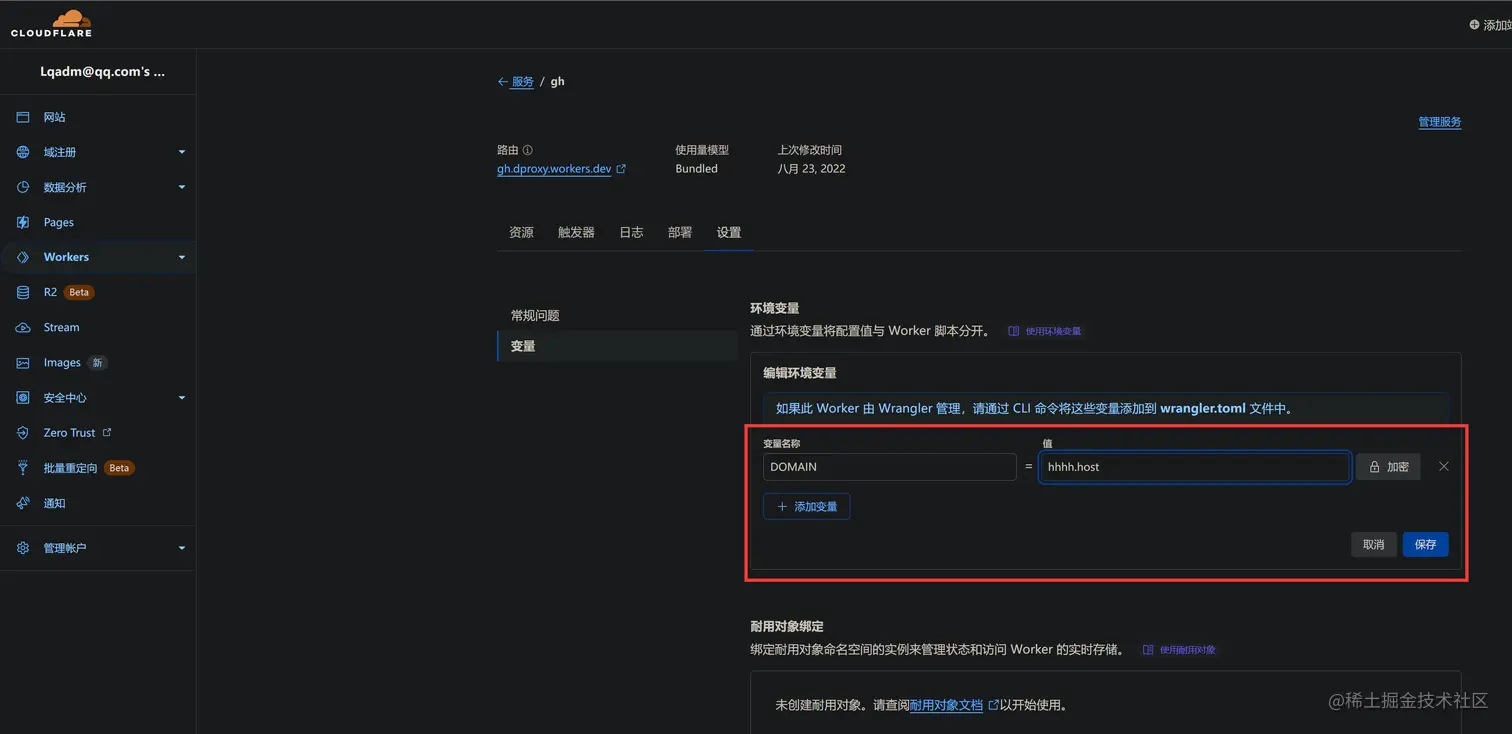
Task: Click the 批量重定向 funnel icon
Action: click(x=23, y=468)
